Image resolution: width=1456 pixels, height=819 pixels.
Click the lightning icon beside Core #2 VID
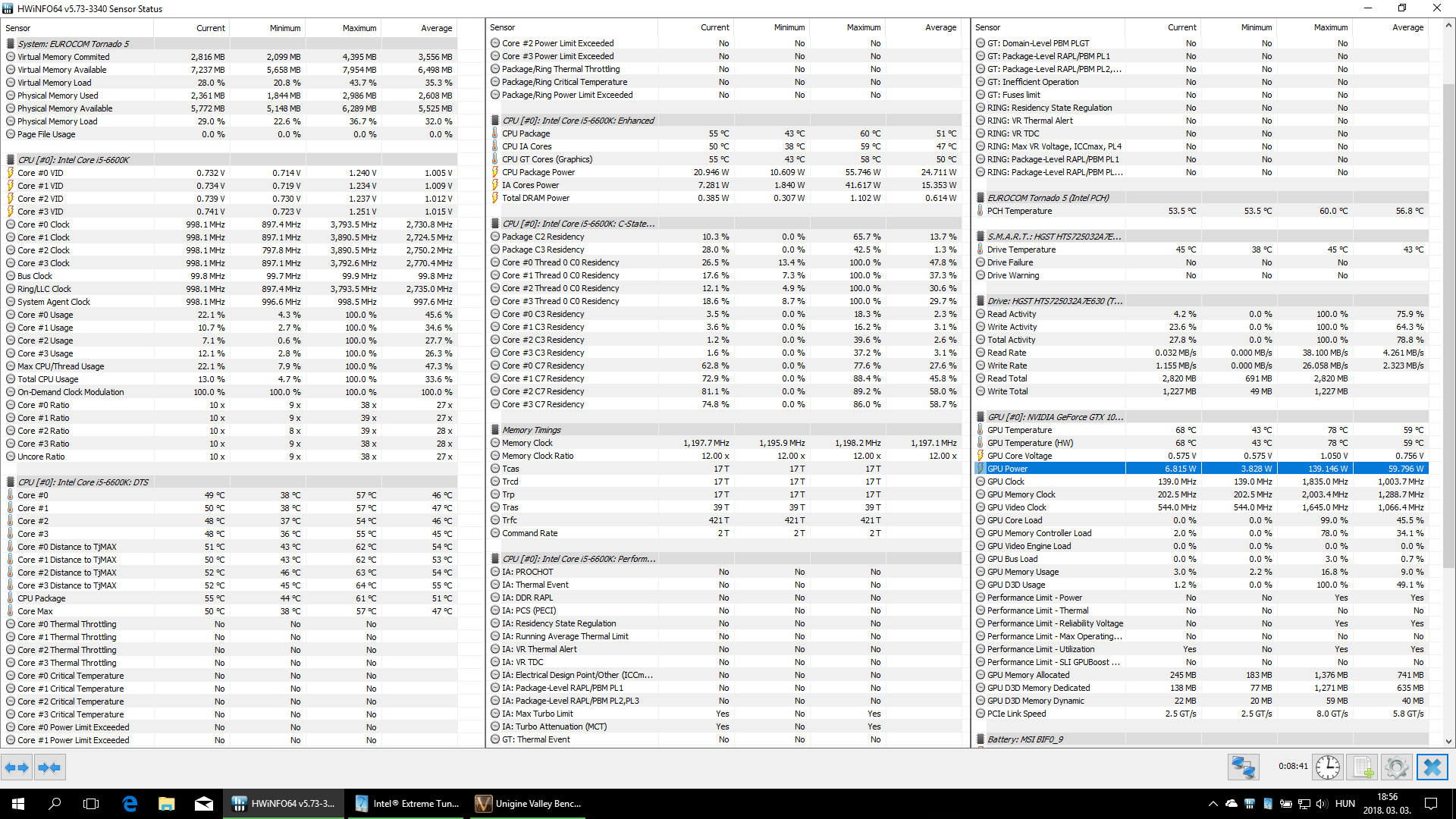pyautogui.click(x=11, y=199)
